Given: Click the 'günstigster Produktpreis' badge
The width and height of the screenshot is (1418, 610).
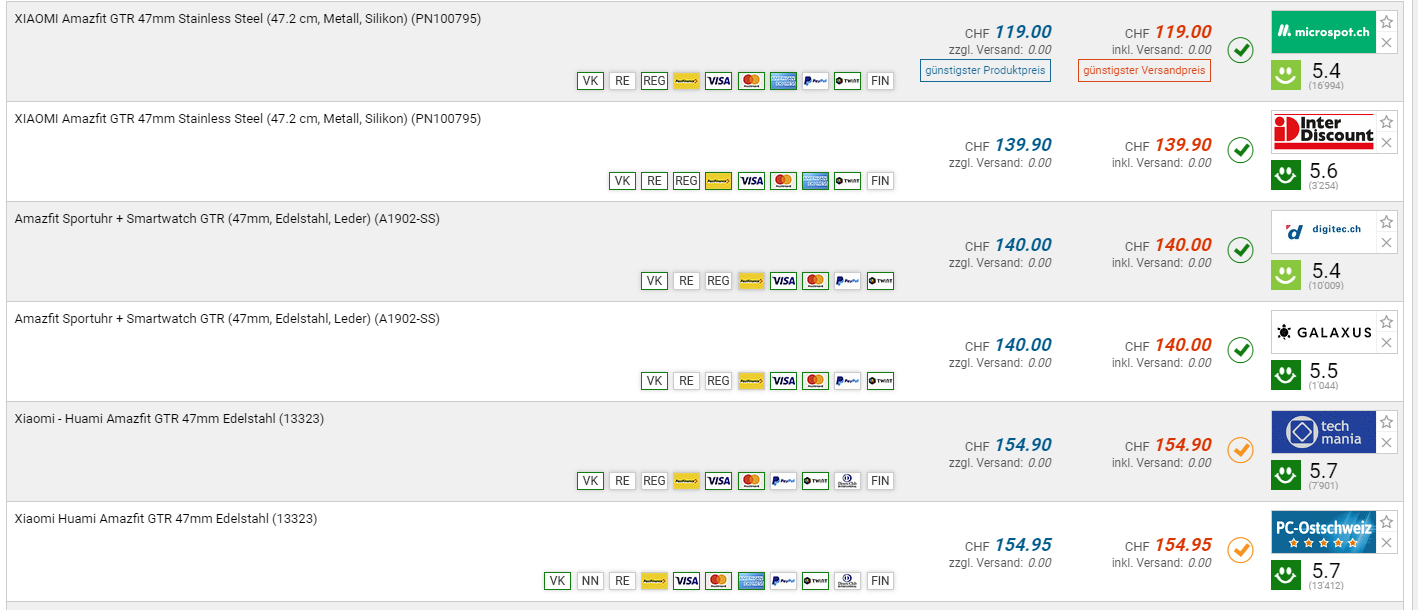Looking at the screenshot, I should coord(985,70).
